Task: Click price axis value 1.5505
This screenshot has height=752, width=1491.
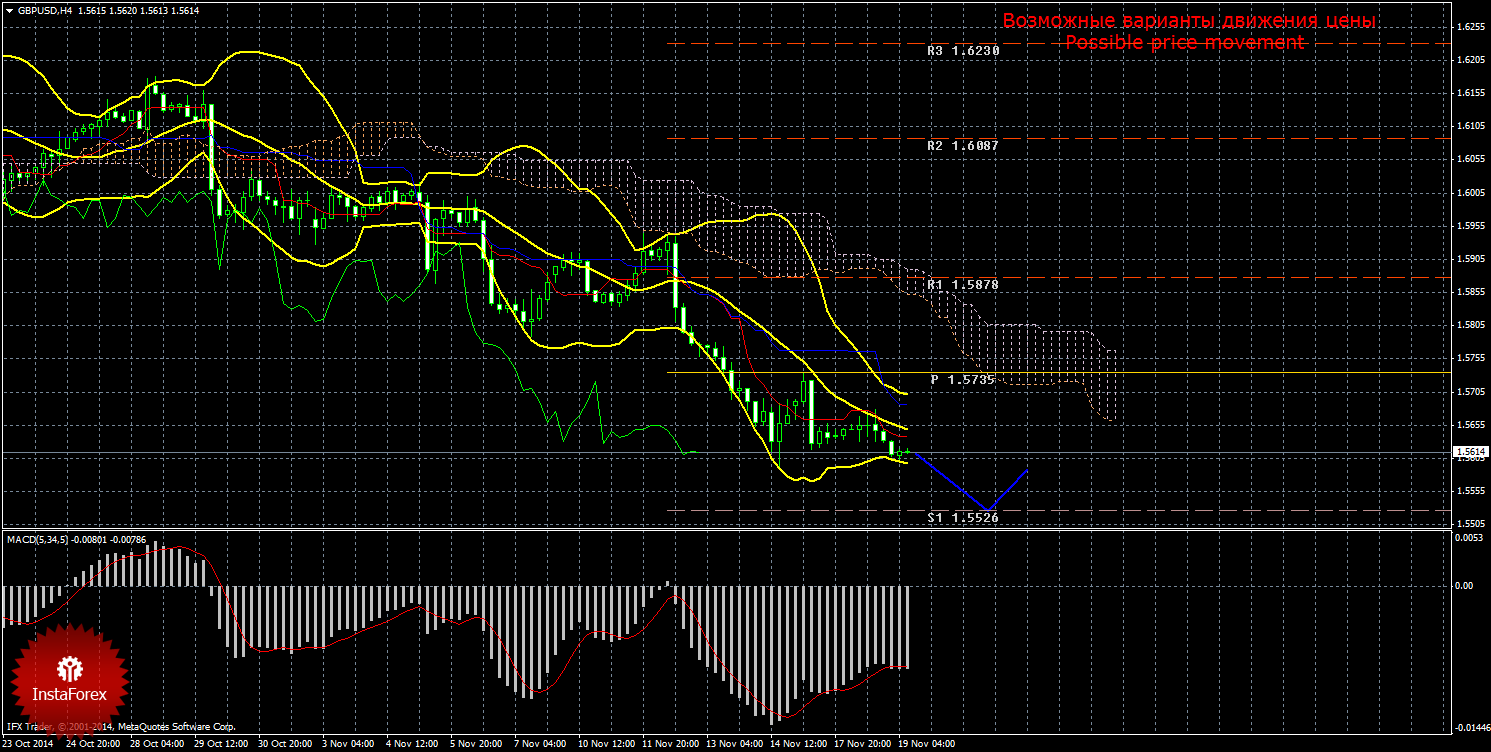Action: tap(1470, 524)
